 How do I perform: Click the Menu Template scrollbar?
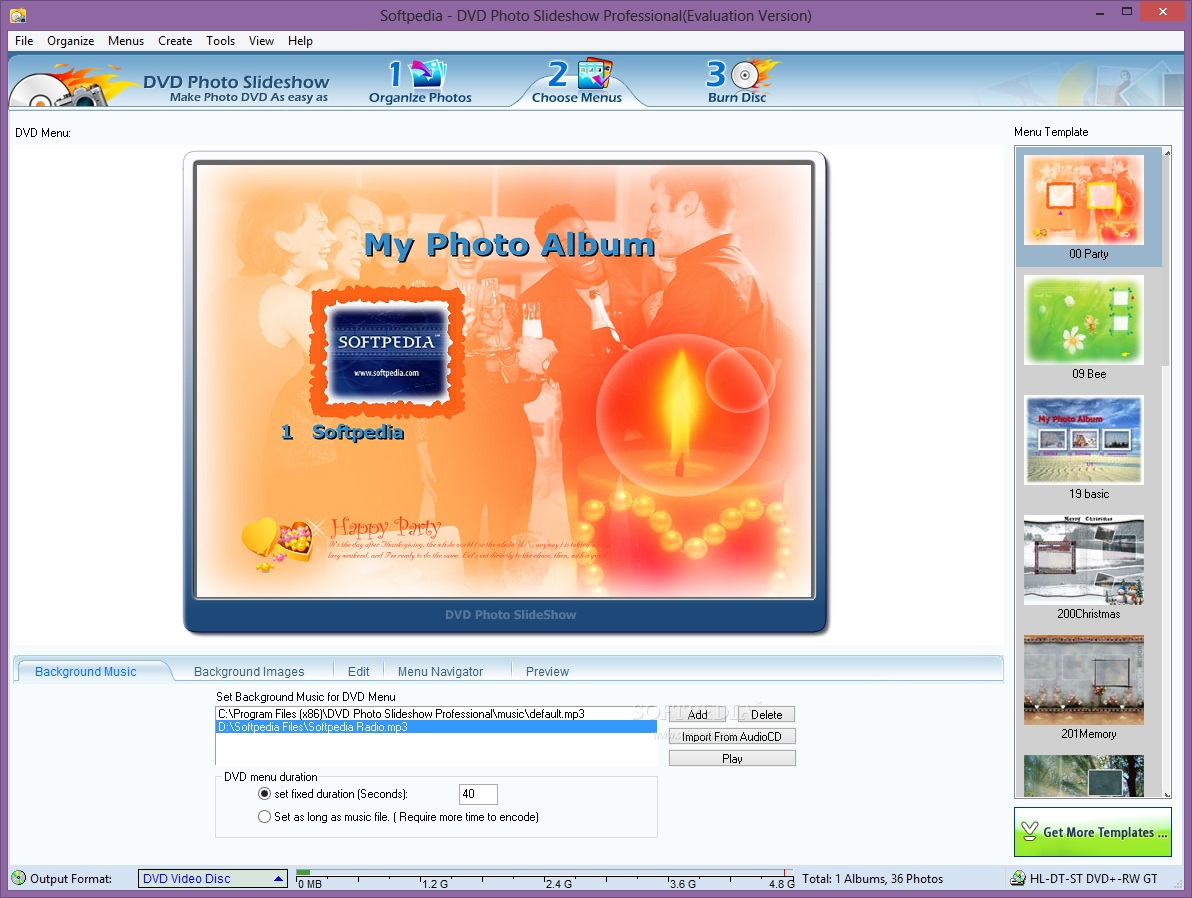(1167, 471)
